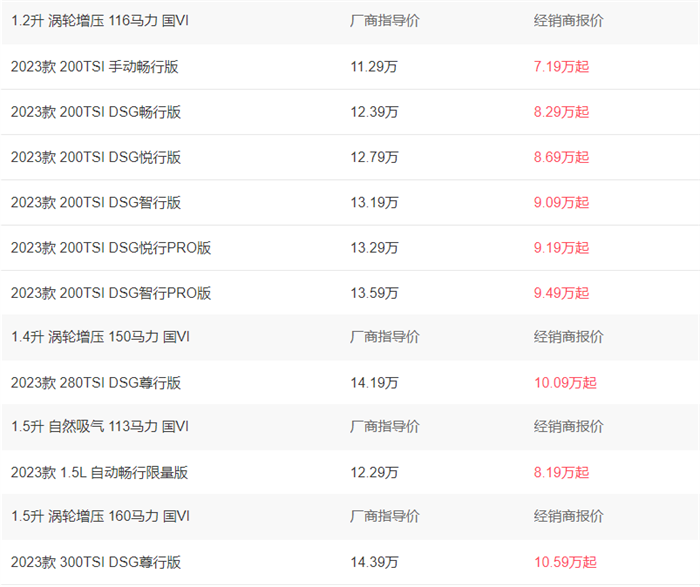The image size is (700, 587).
Task: Open 2023款 300TSI DSG尊行版 model
Action: (x=96, y=562)
